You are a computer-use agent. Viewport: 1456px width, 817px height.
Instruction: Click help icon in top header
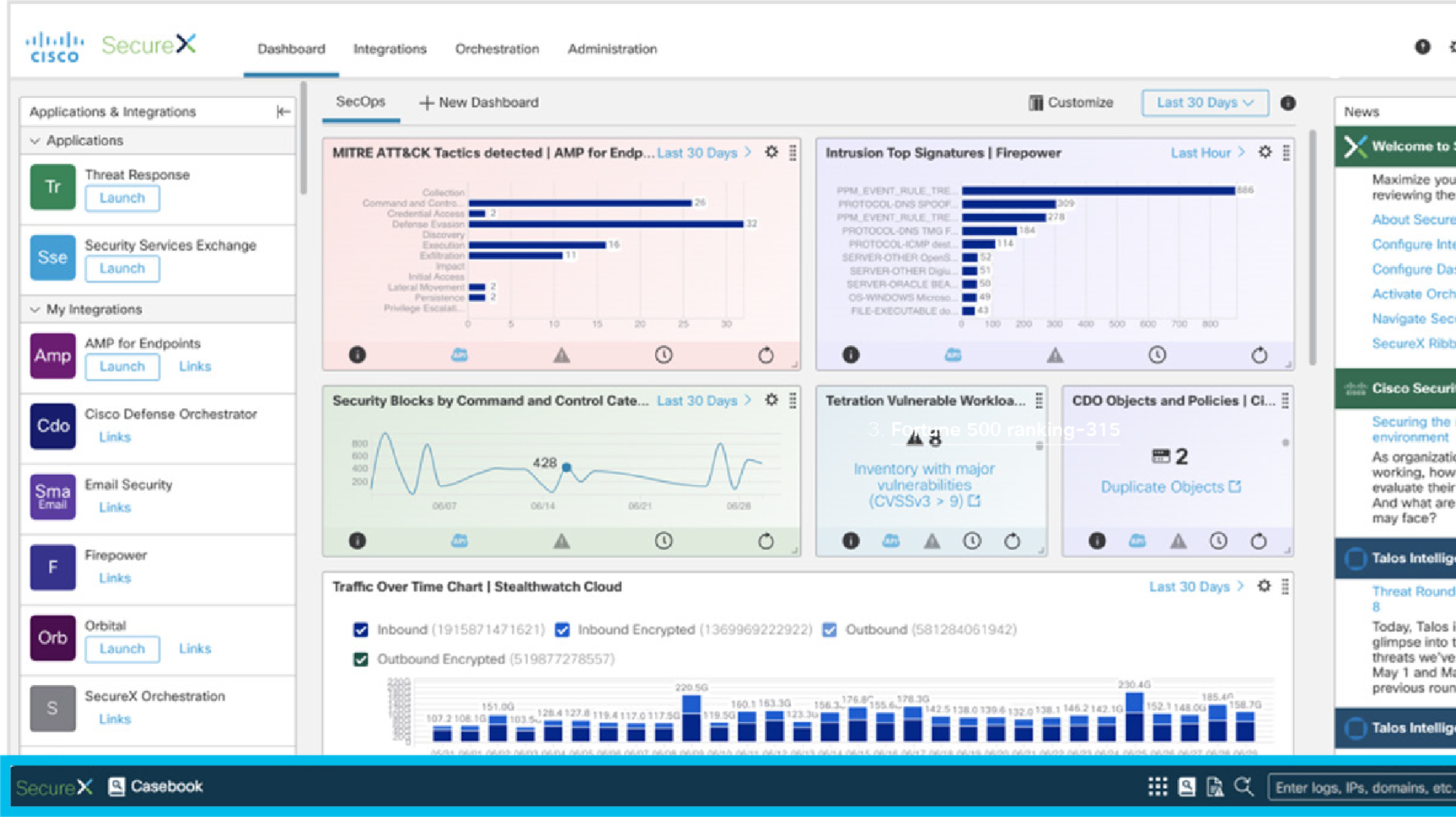tap(1423, 47)
